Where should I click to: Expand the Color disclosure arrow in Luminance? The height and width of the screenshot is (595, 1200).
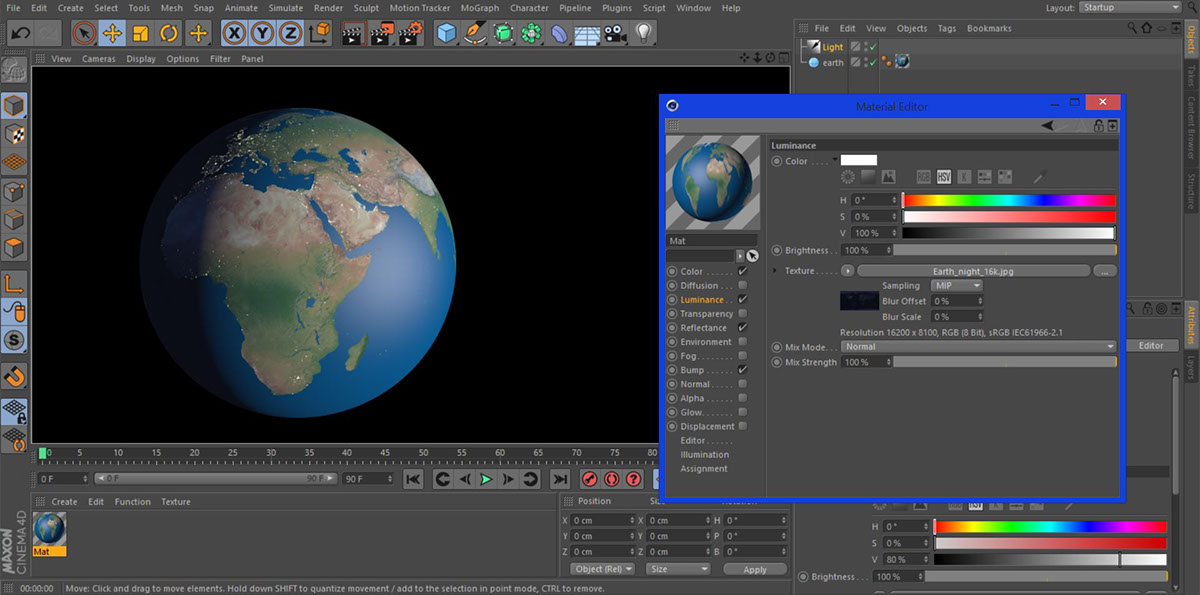click(x=835, y=158)
